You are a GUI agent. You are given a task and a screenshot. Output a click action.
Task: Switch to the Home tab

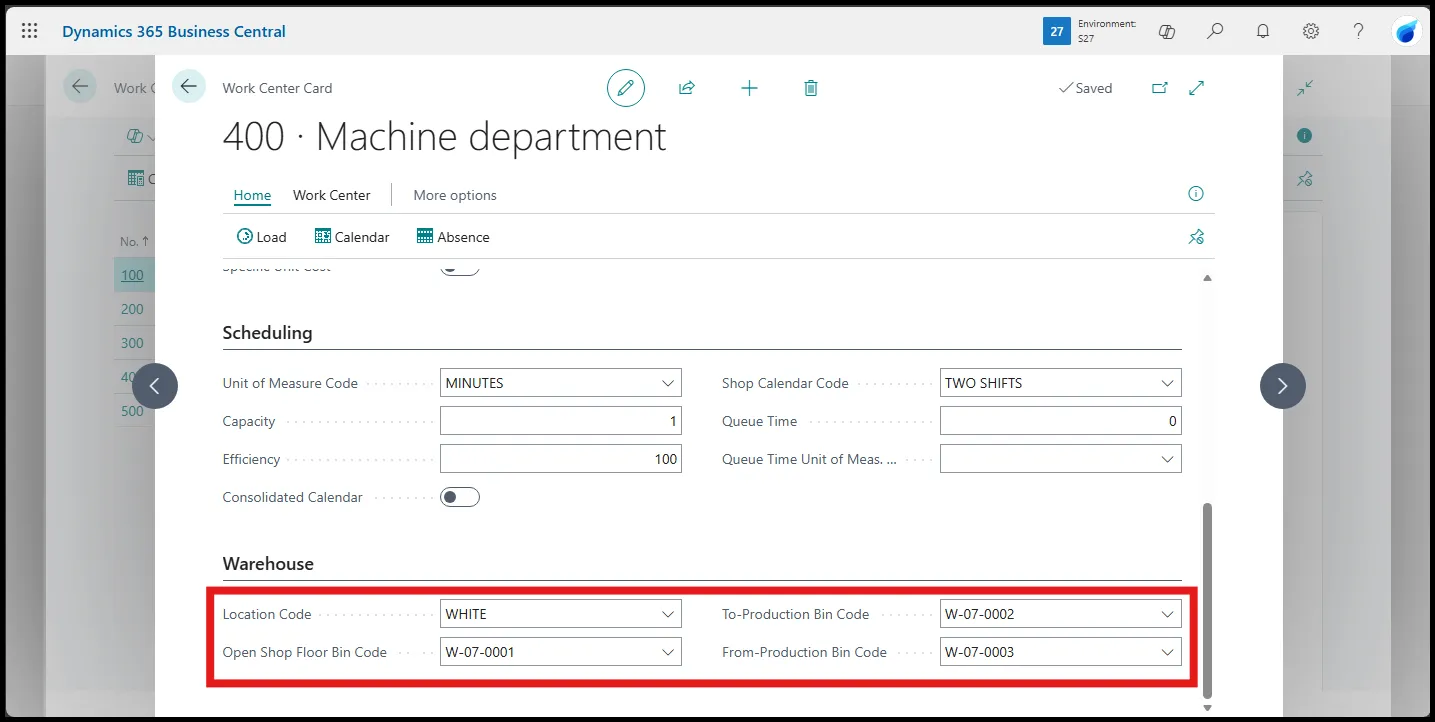coord(252,195)
